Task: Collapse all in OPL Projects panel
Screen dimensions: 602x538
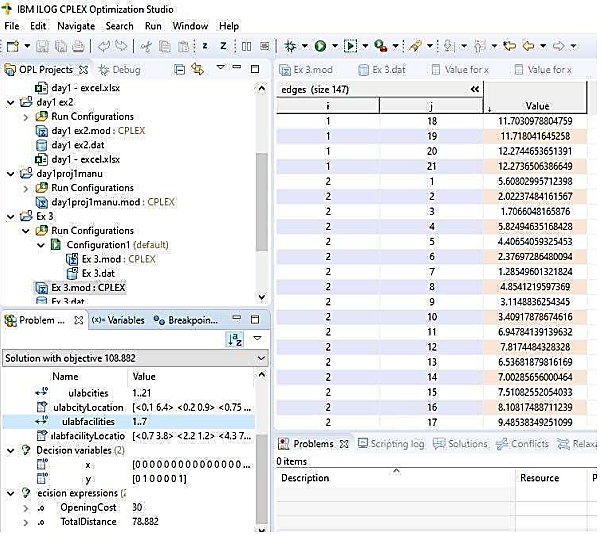Action: (x=179, y=70)
